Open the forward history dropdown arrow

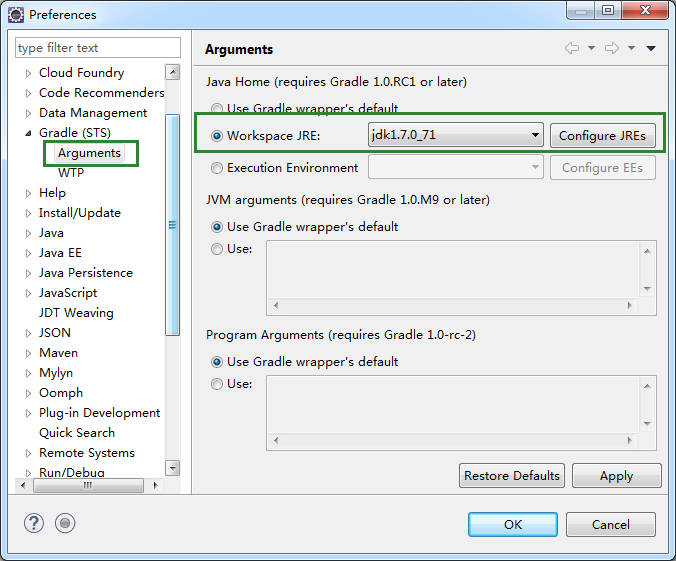pos(631,48)
